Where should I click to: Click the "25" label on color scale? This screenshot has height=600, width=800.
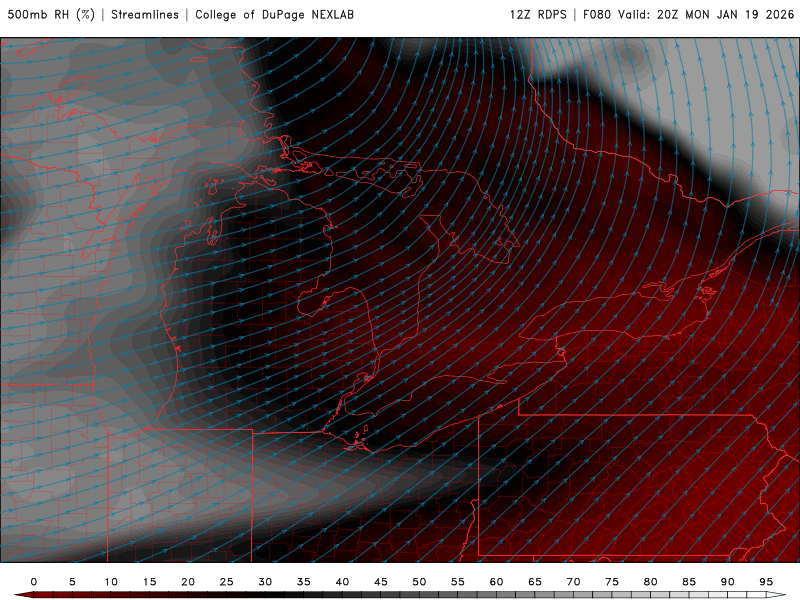227,582
